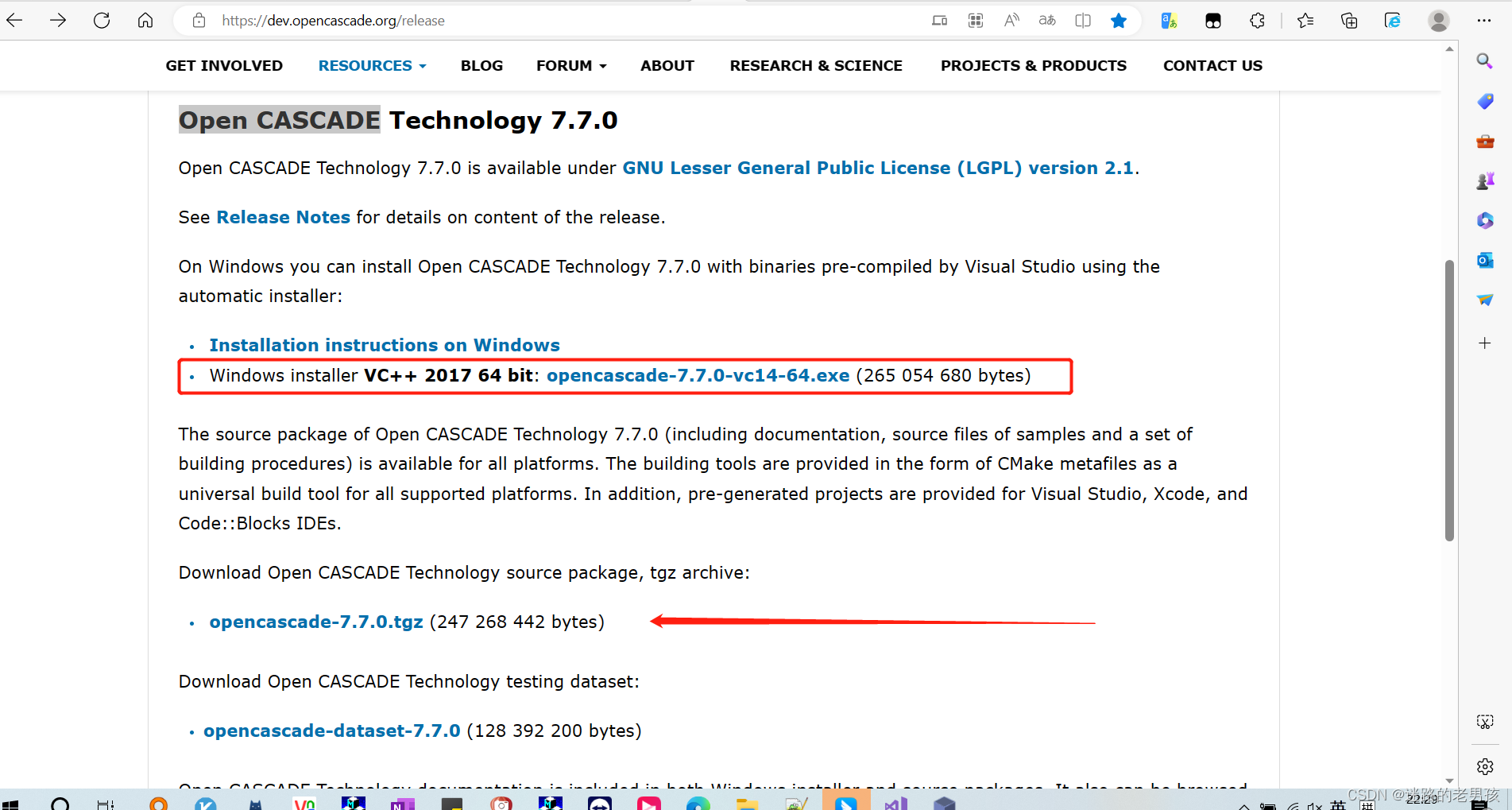Click the scrollbar up arrow
1512x810 pixels.
[1449, 49]
